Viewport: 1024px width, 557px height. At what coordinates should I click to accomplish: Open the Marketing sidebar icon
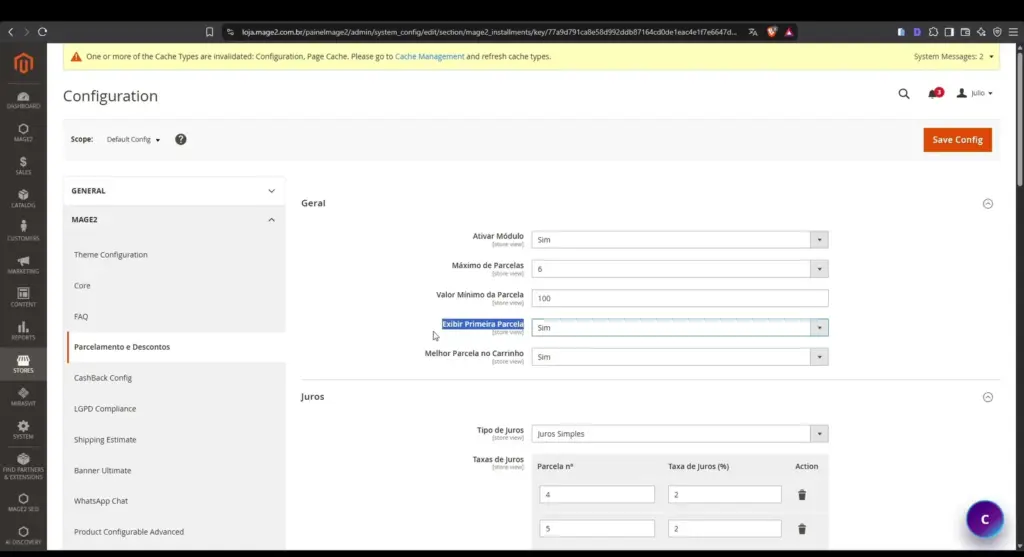pos(24,264)
